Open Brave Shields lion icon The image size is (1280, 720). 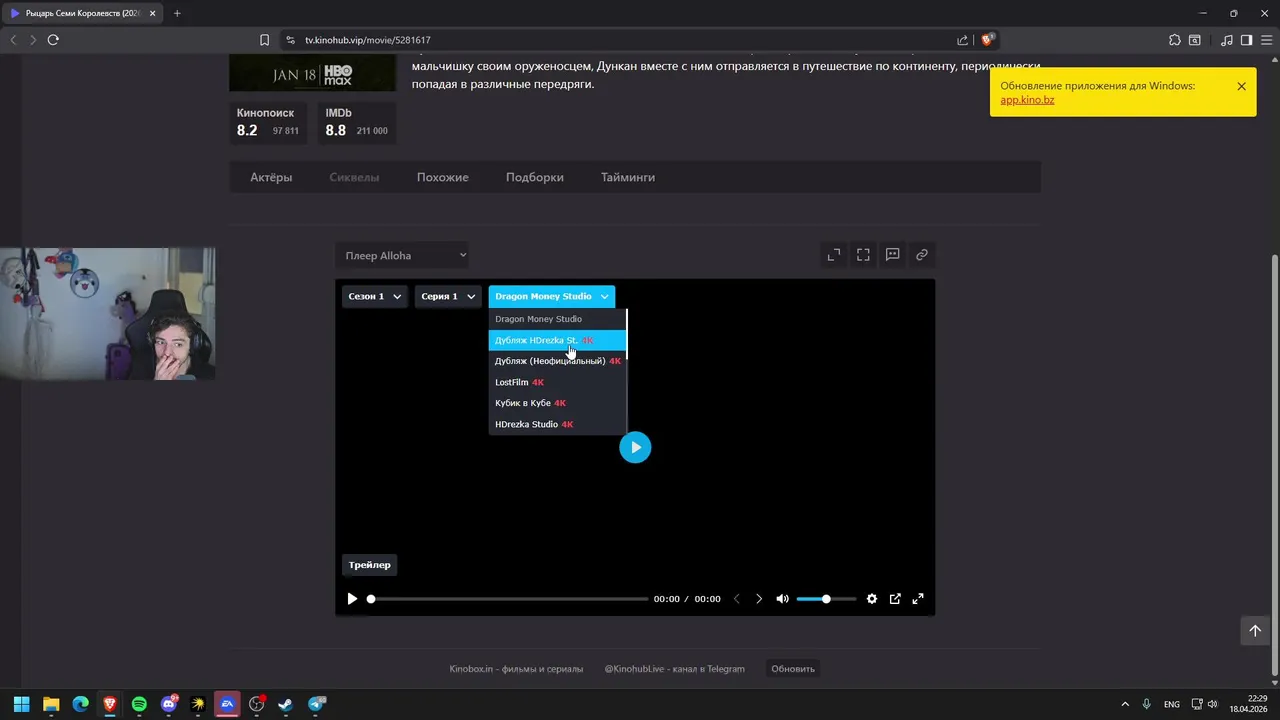[987, 40]
